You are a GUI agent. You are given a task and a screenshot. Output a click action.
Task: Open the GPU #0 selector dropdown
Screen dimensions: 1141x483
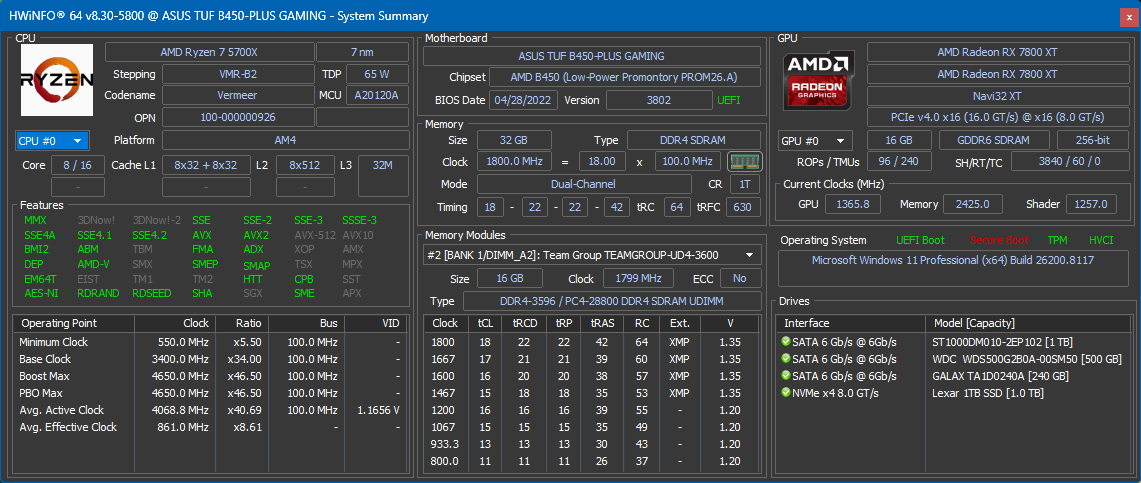814,141
